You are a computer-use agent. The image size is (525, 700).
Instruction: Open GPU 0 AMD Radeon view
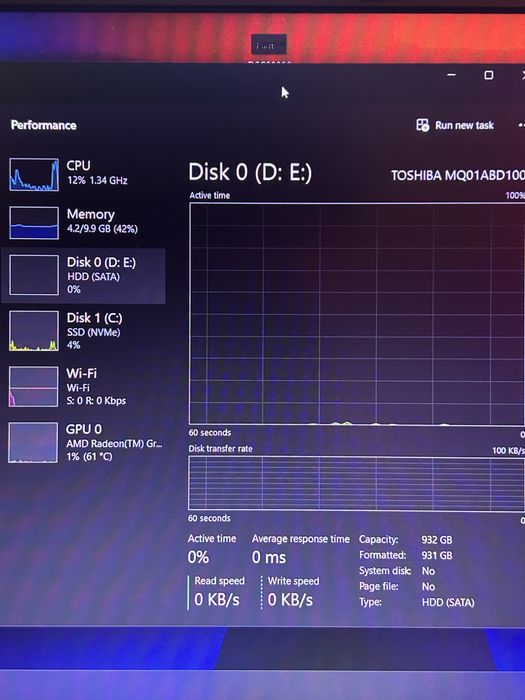coord(83,442)
